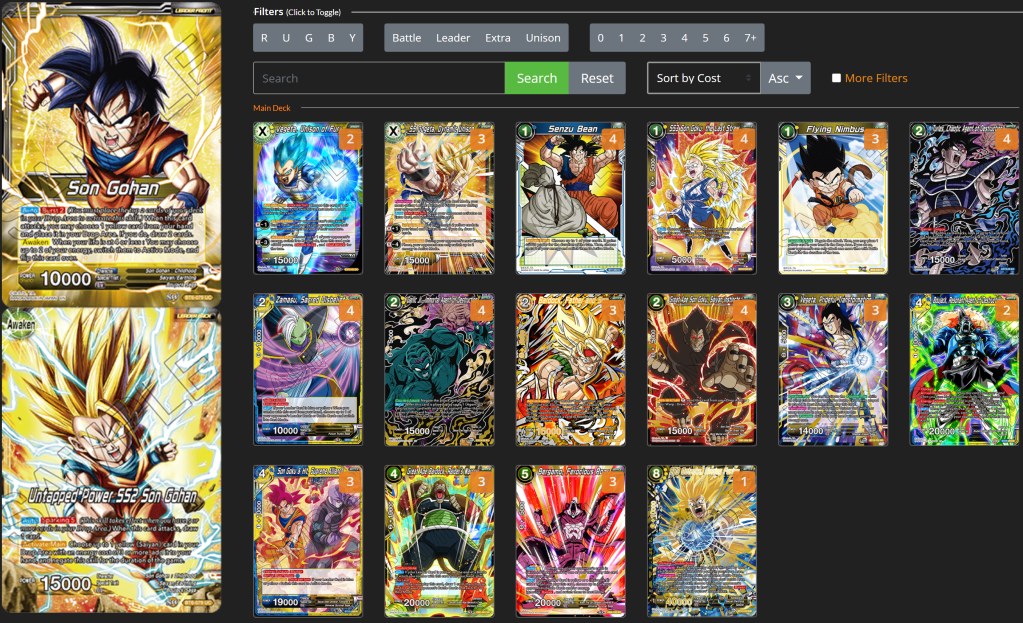
Task: Toggle the Y color filter
Action: [352, 38]
